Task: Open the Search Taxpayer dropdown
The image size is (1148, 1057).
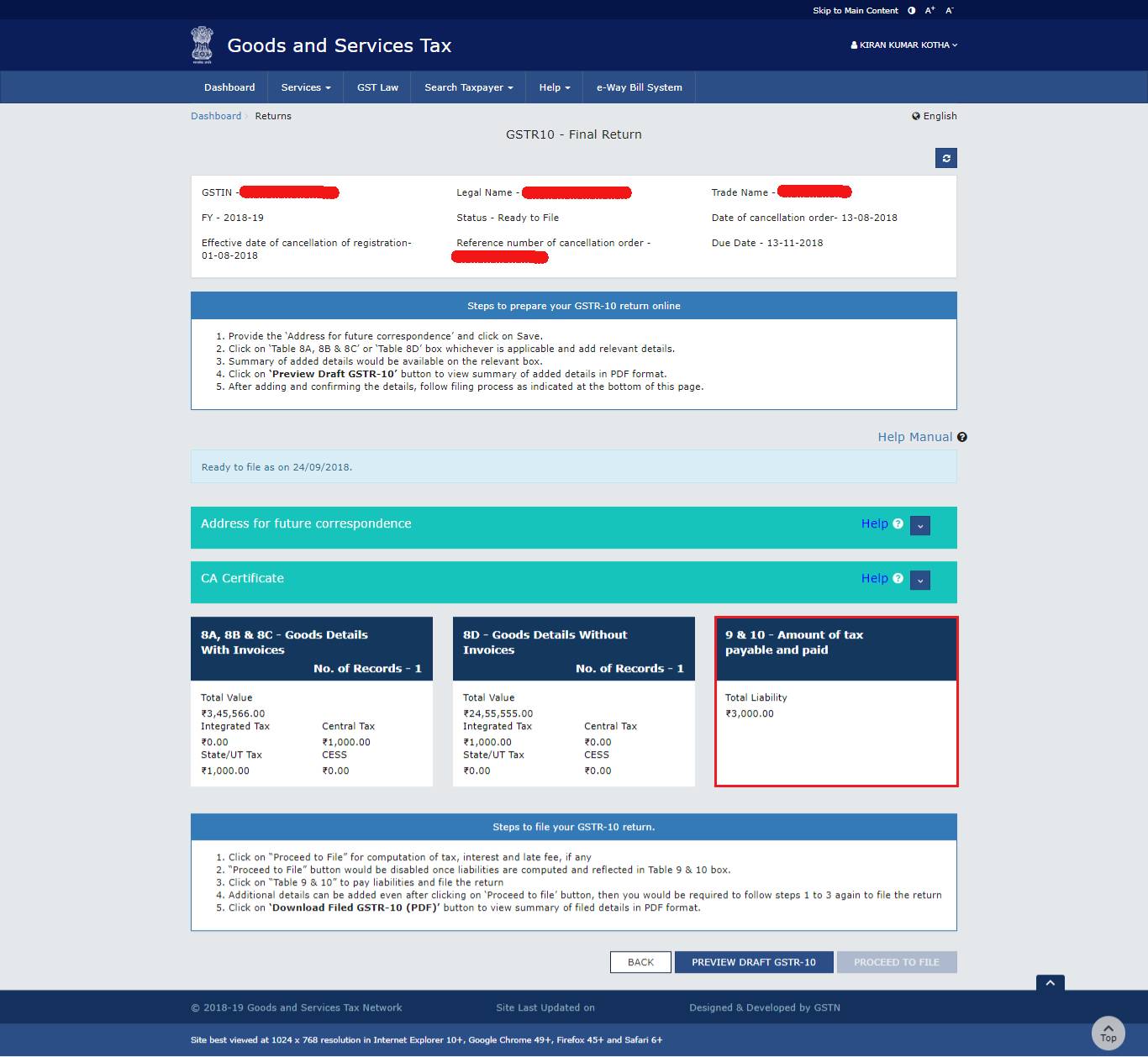Action: point(467,87)
